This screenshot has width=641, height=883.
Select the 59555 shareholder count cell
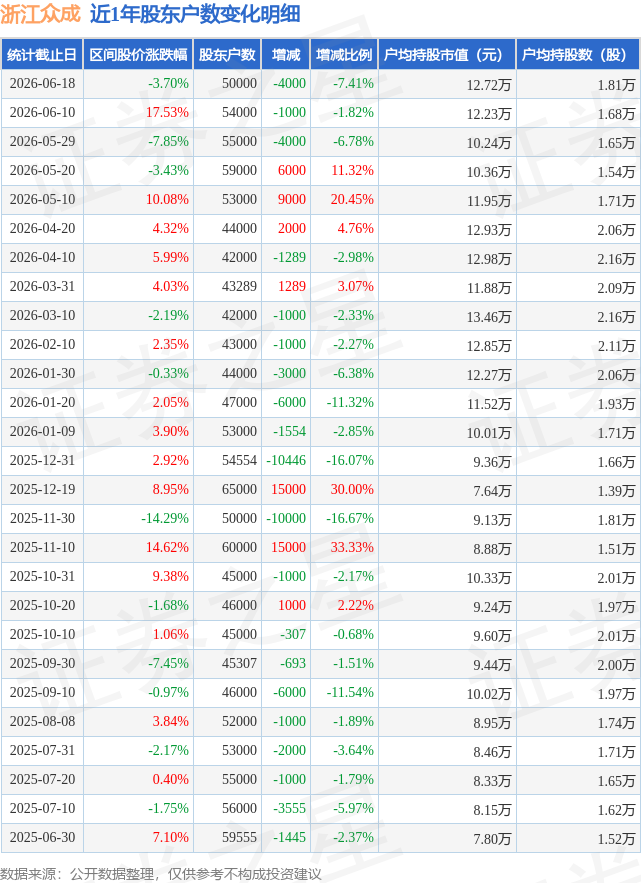[239, 837]
